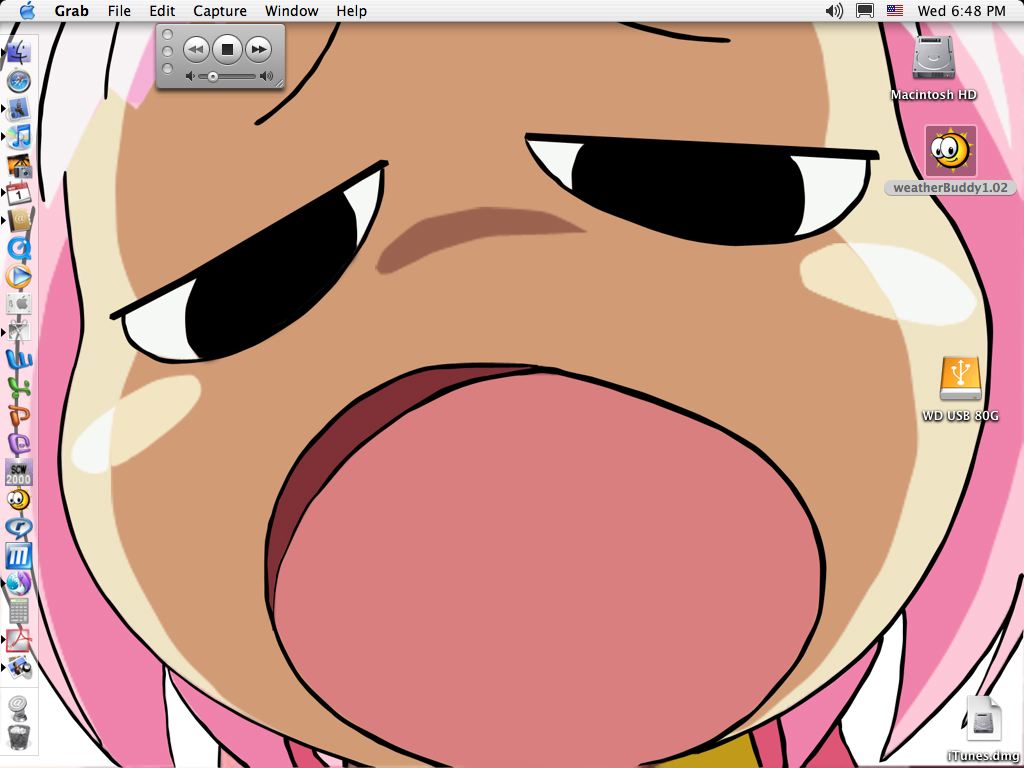Open purple globe browser in Dock

click(18, 583)
